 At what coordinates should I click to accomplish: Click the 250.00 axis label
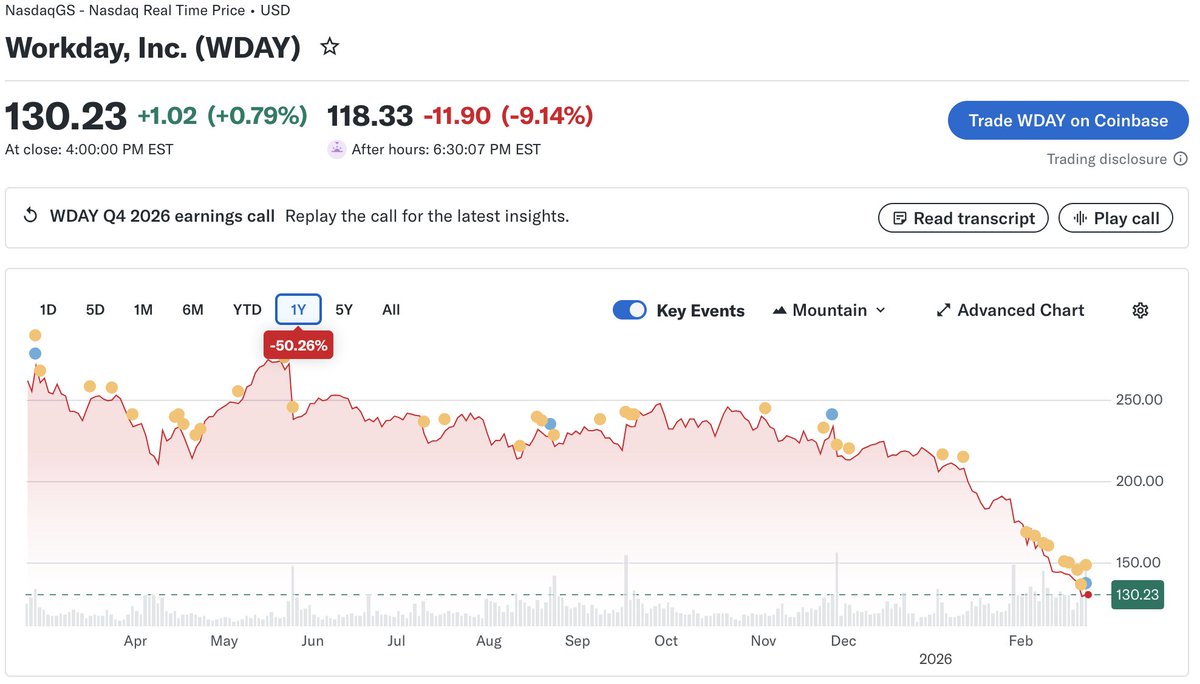pyautogui.click(x=1139, y=400)
